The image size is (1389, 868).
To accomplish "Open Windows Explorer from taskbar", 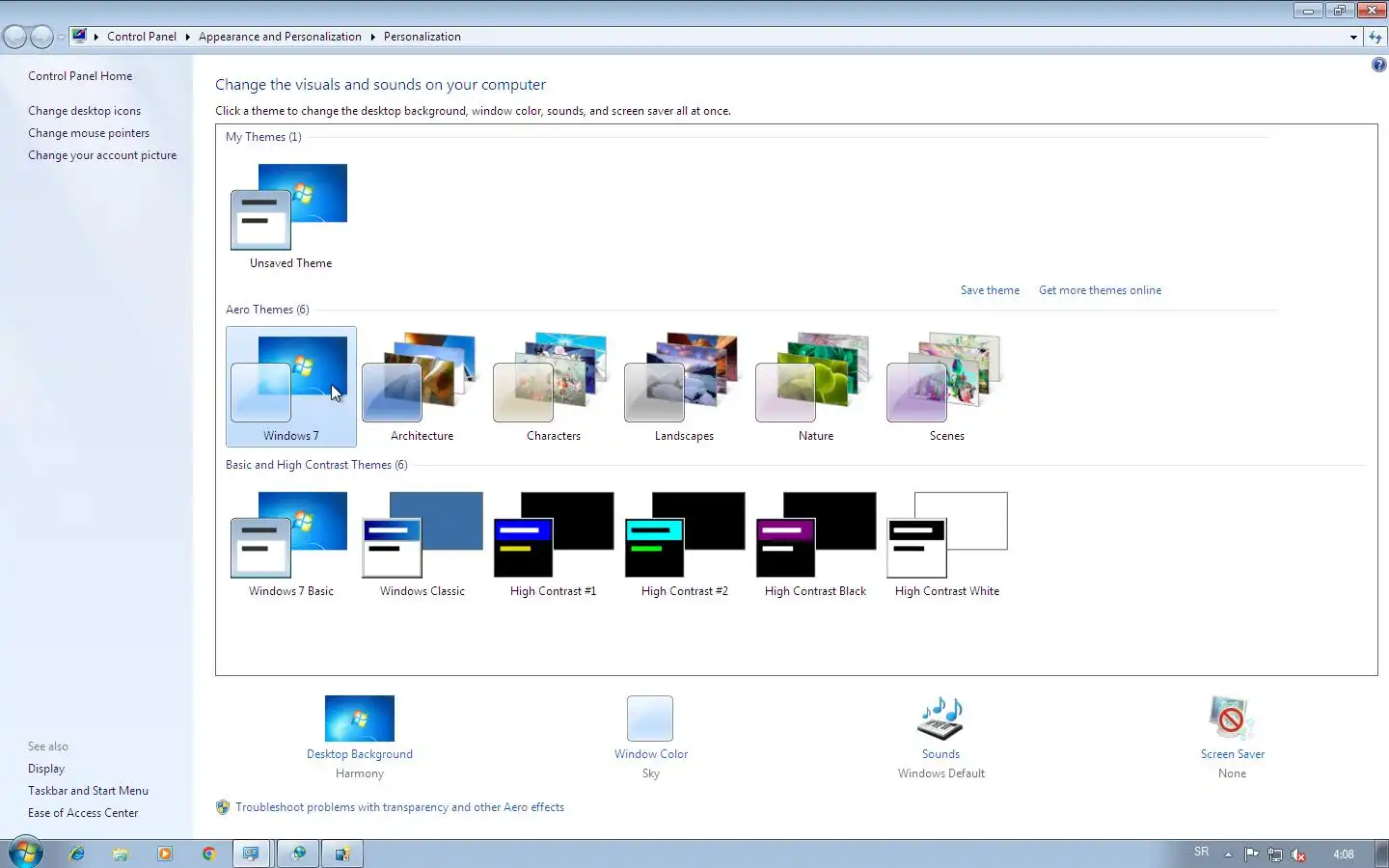I will pyautogui.click(x=121, y=854).
